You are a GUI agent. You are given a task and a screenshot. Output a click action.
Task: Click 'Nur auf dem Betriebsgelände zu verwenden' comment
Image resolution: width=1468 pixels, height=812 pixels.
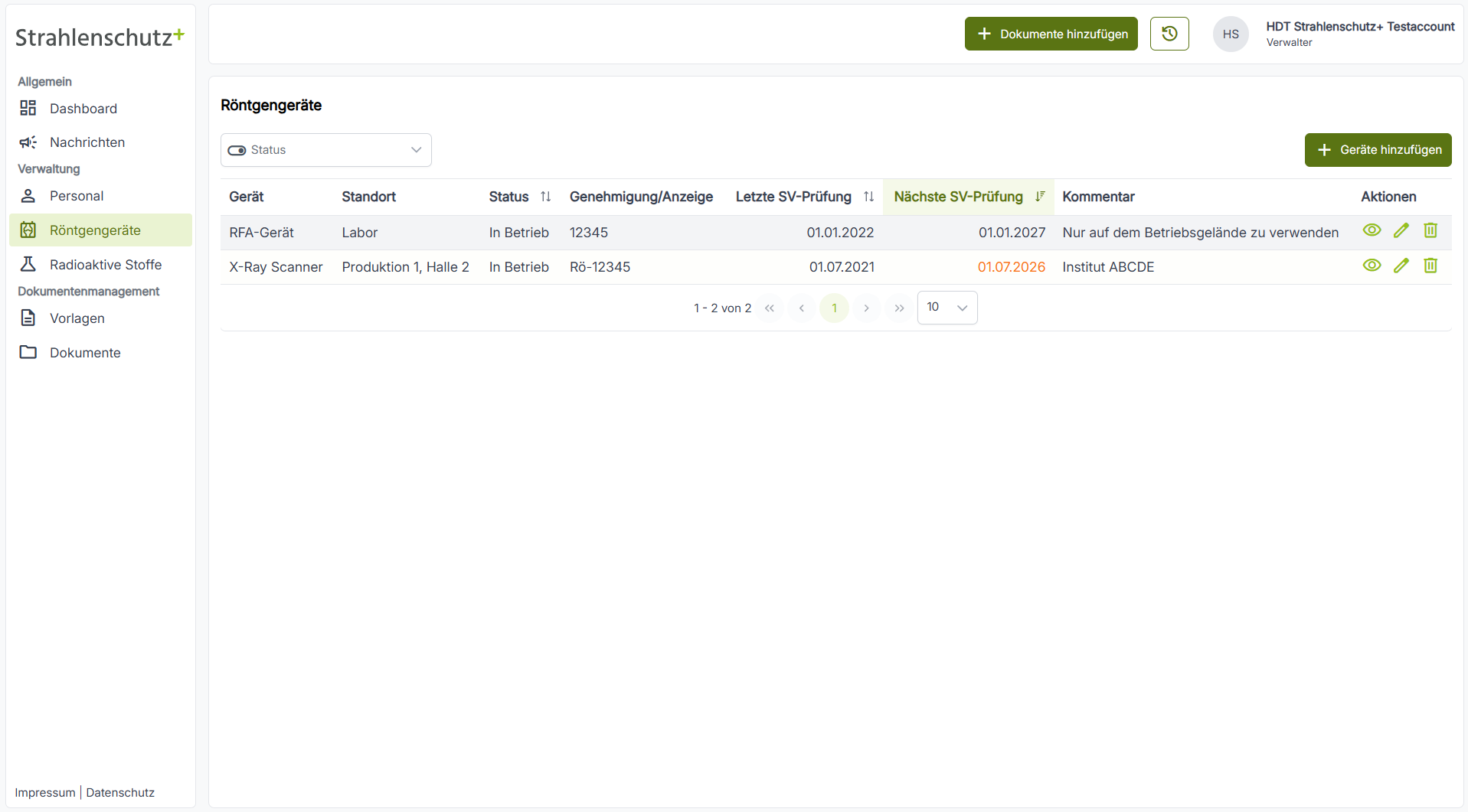[1200, 233]
